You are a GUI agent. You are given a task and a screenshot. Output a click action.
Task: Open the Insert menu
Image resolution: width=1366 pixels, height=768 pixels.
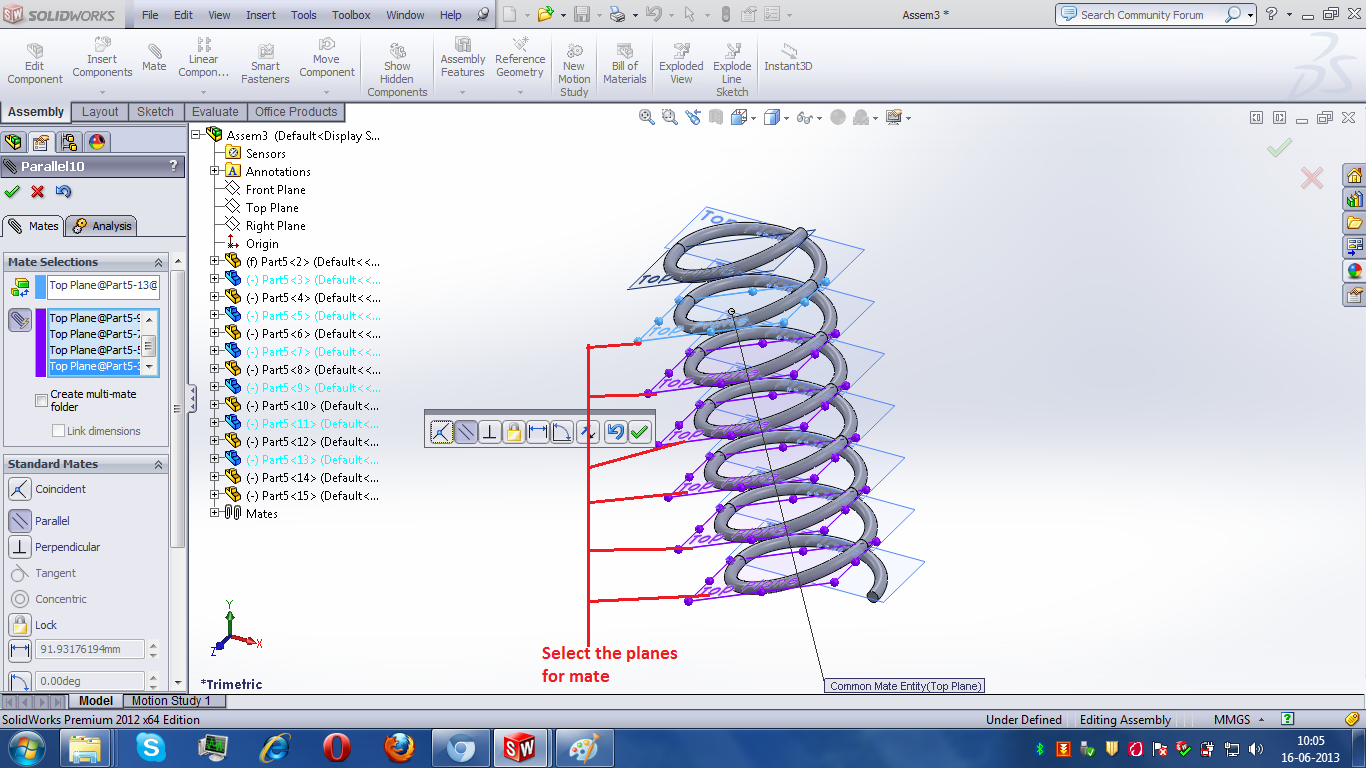click(261, 15)
